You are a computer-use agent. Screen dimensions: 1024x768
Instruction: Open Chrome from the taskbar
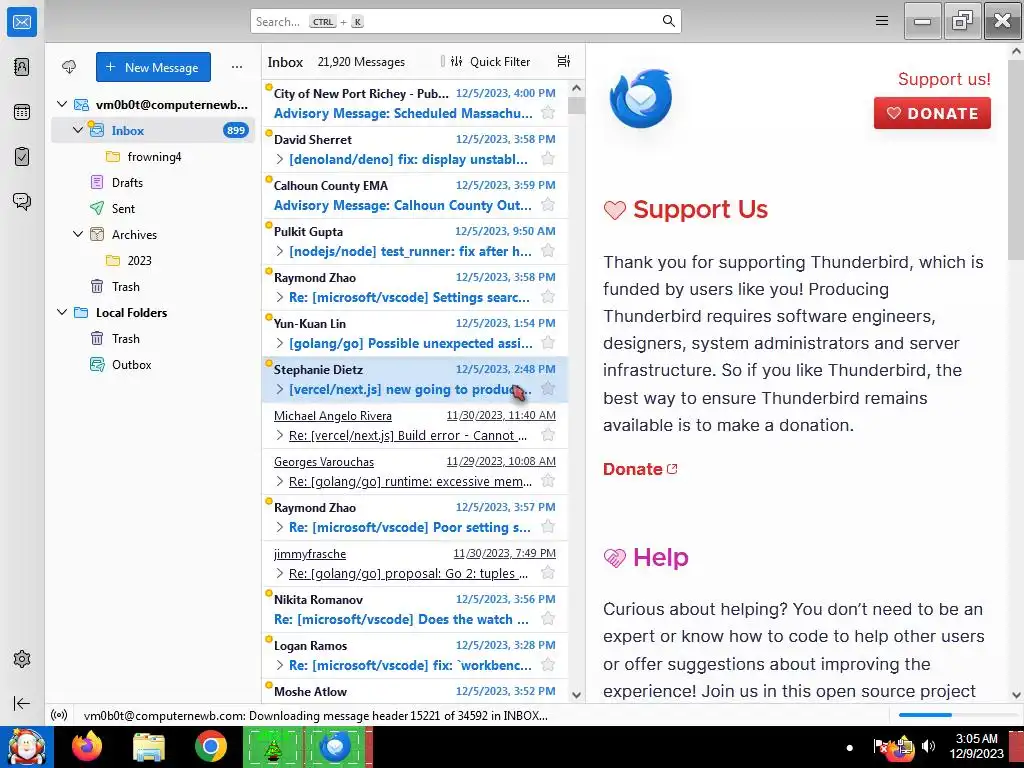(x=210, y=746)
